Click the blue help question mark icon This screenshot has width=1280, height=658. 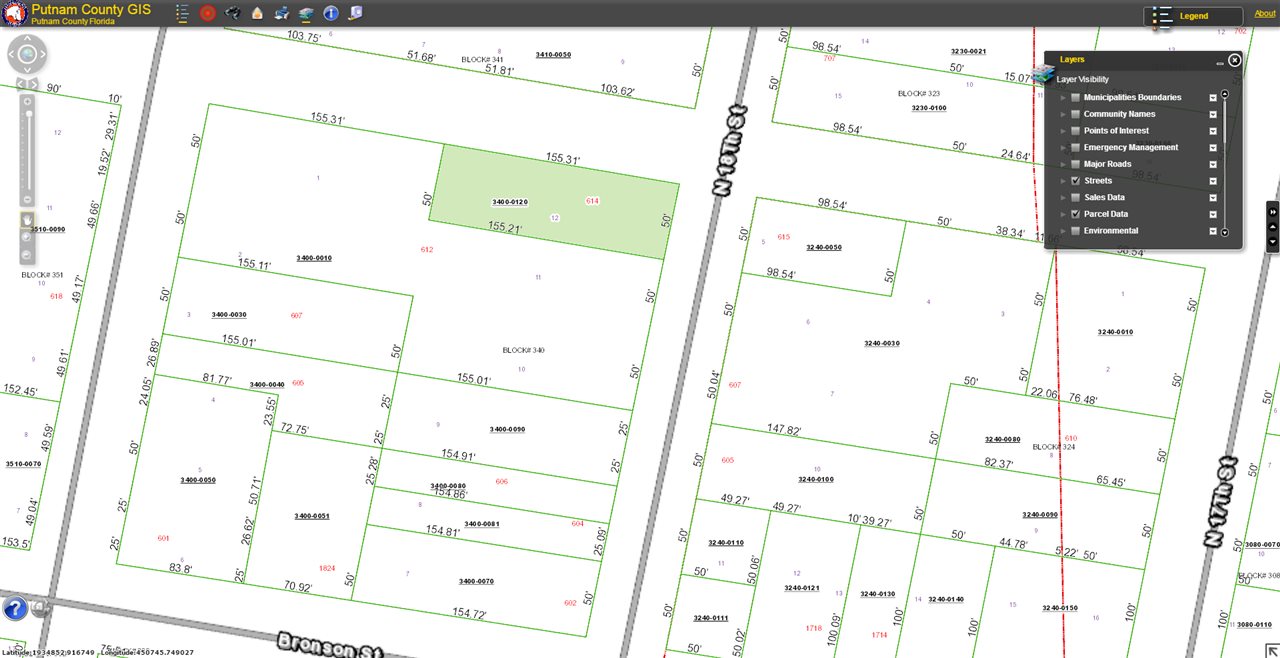(x=15, y=607)
